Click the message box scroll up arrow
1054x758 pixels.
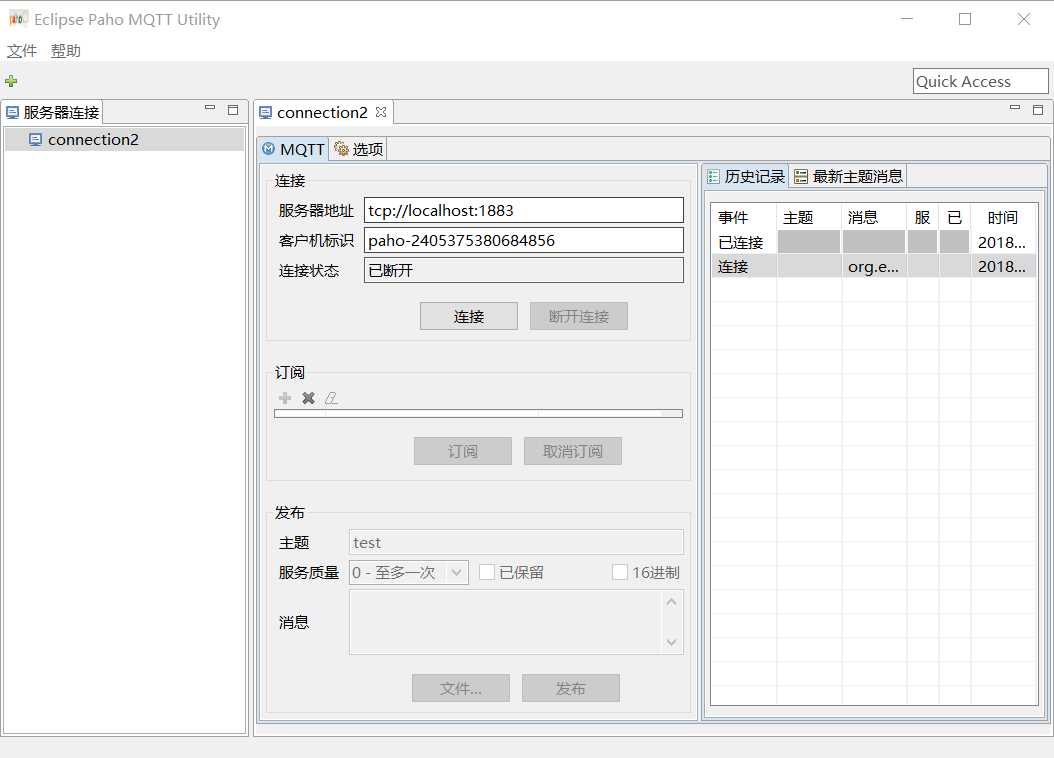(x=672, y=602)
